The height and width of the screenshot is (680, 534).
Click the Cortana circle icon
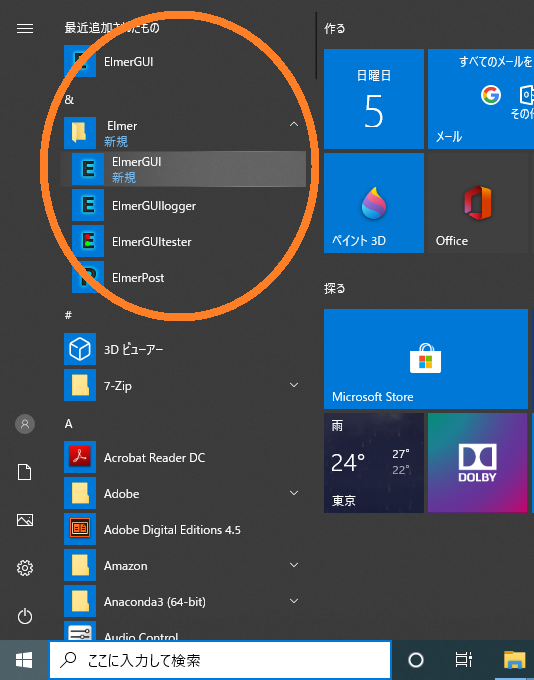coord(416,660)
